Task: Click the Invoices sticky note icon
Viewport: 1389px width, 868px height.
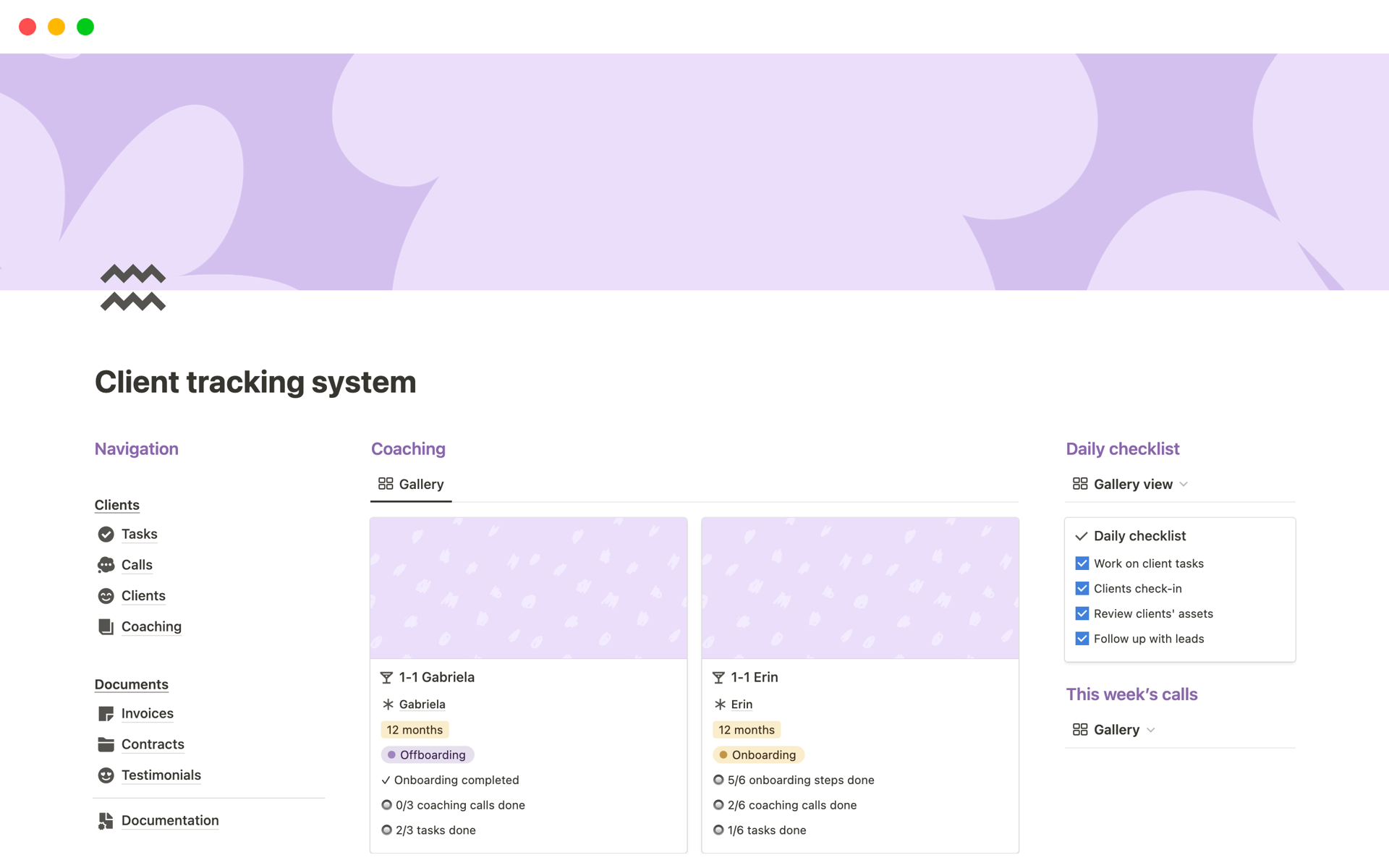Action: click(106, 714)
